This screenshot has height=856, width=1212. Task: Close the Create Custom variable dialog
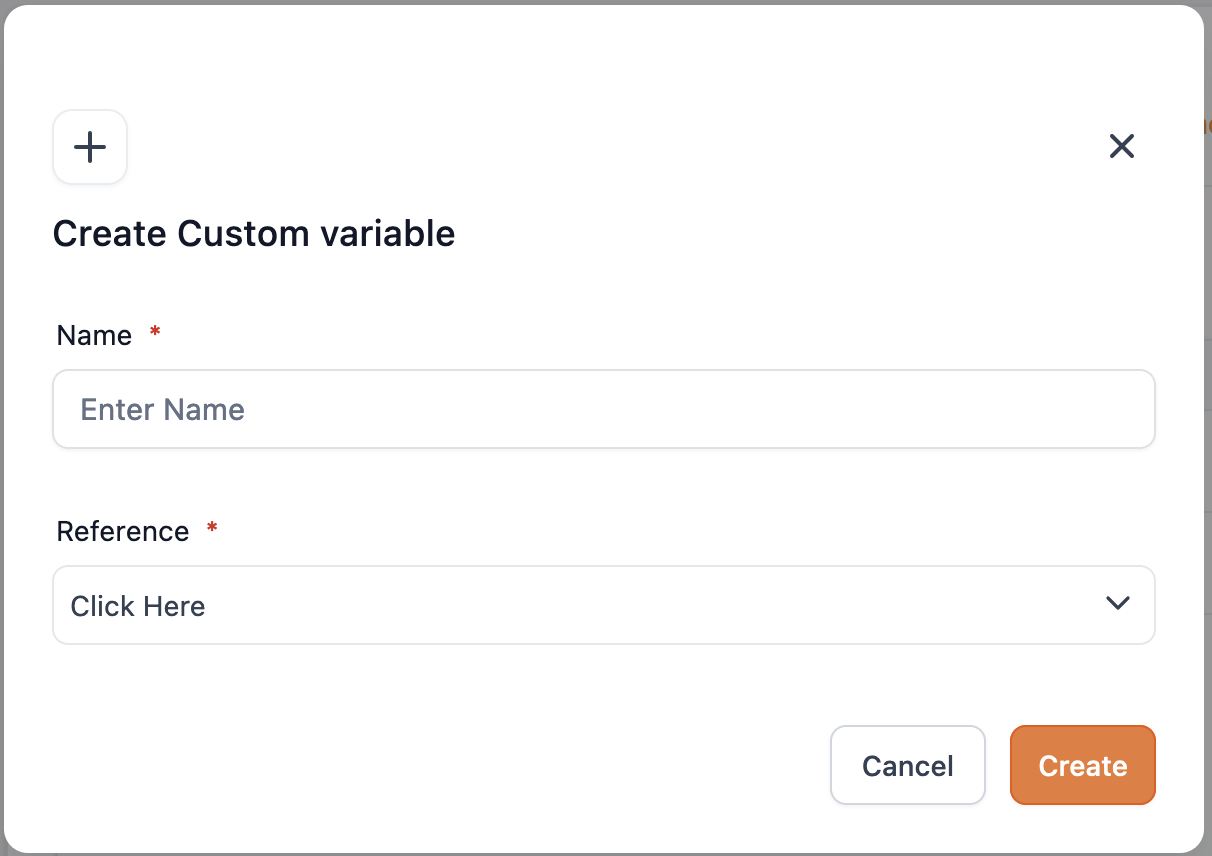(x=1121, y=147)
